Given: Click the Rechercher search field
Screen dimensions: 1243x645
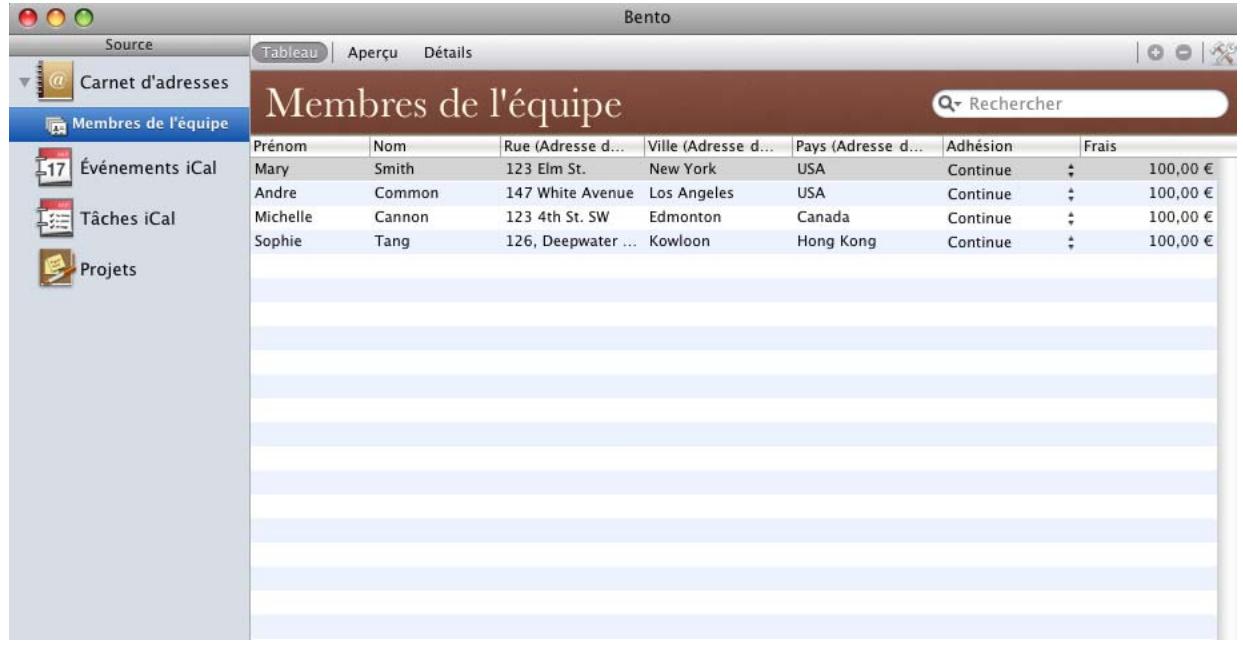Looking at the screenshot, I should point(1080,103).
